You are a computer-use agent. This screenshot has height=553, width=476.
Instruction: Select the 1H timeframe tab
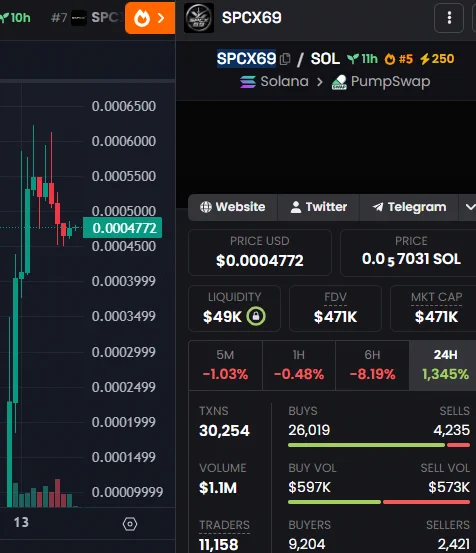click(299, 365)
